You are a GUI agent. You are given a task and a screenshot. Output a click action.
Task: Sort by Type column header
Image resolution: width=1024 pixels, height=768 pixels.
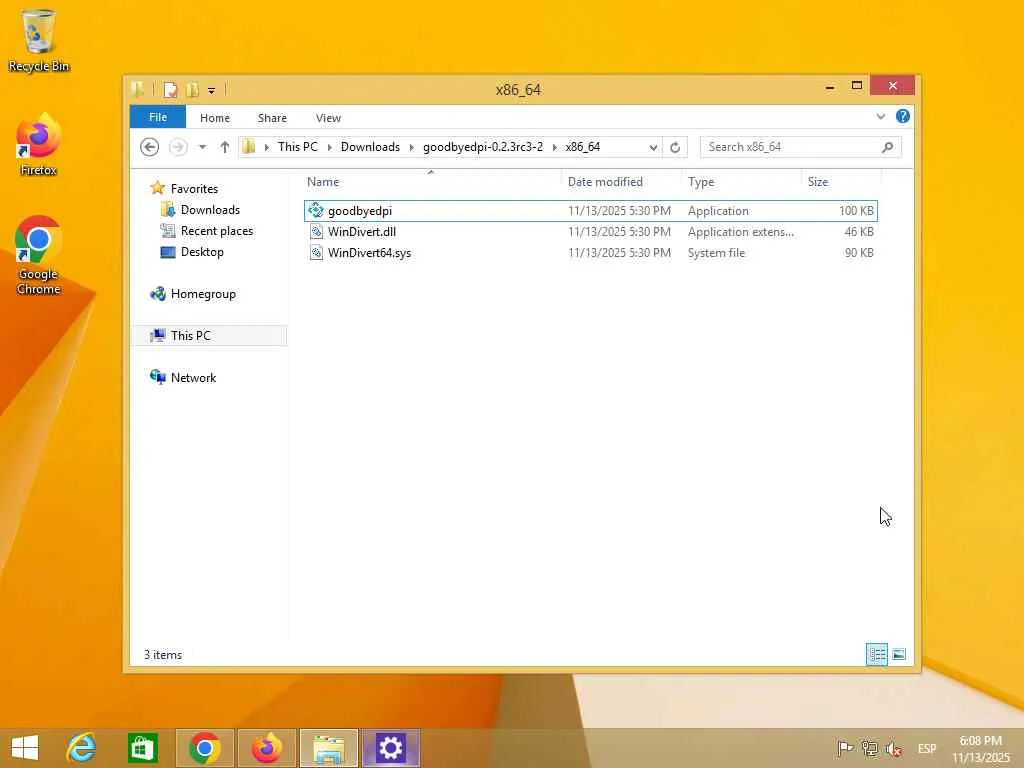tap(741, 182)
